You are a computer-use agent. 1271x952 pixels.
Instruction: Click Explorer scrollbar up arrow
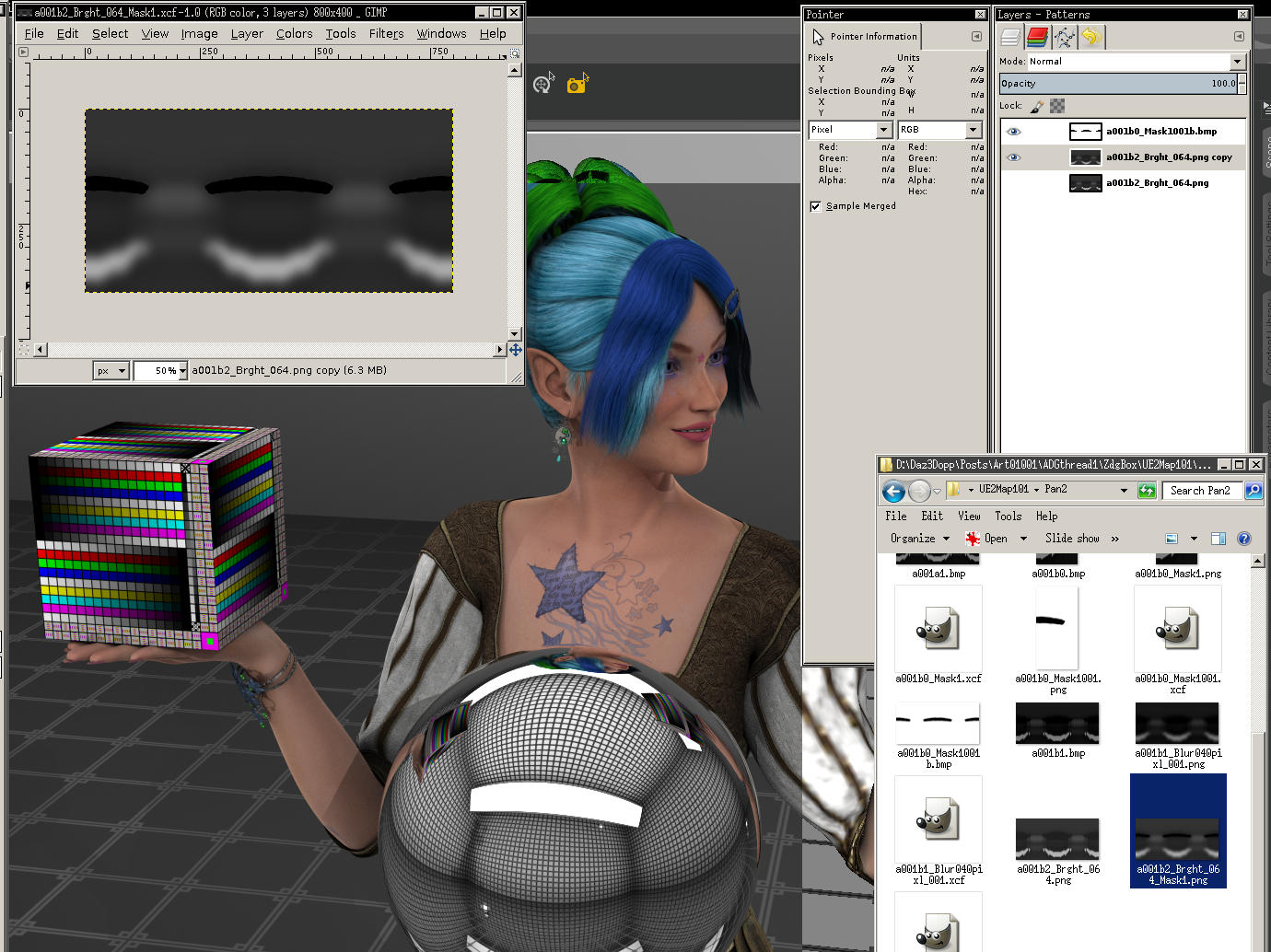point(1258,562)
